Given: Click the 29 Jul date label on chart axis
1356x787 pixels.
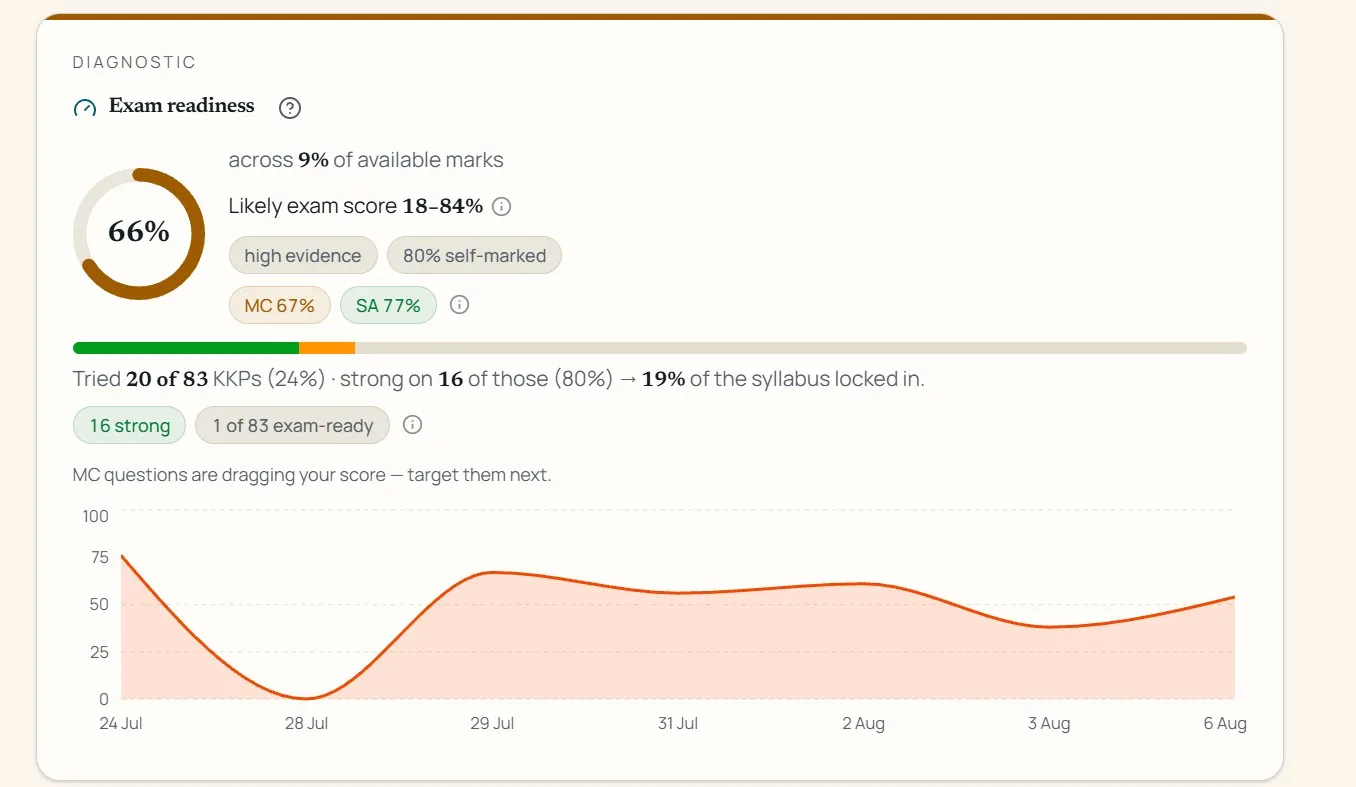Looking at the screenshot, I should (492, 724).
